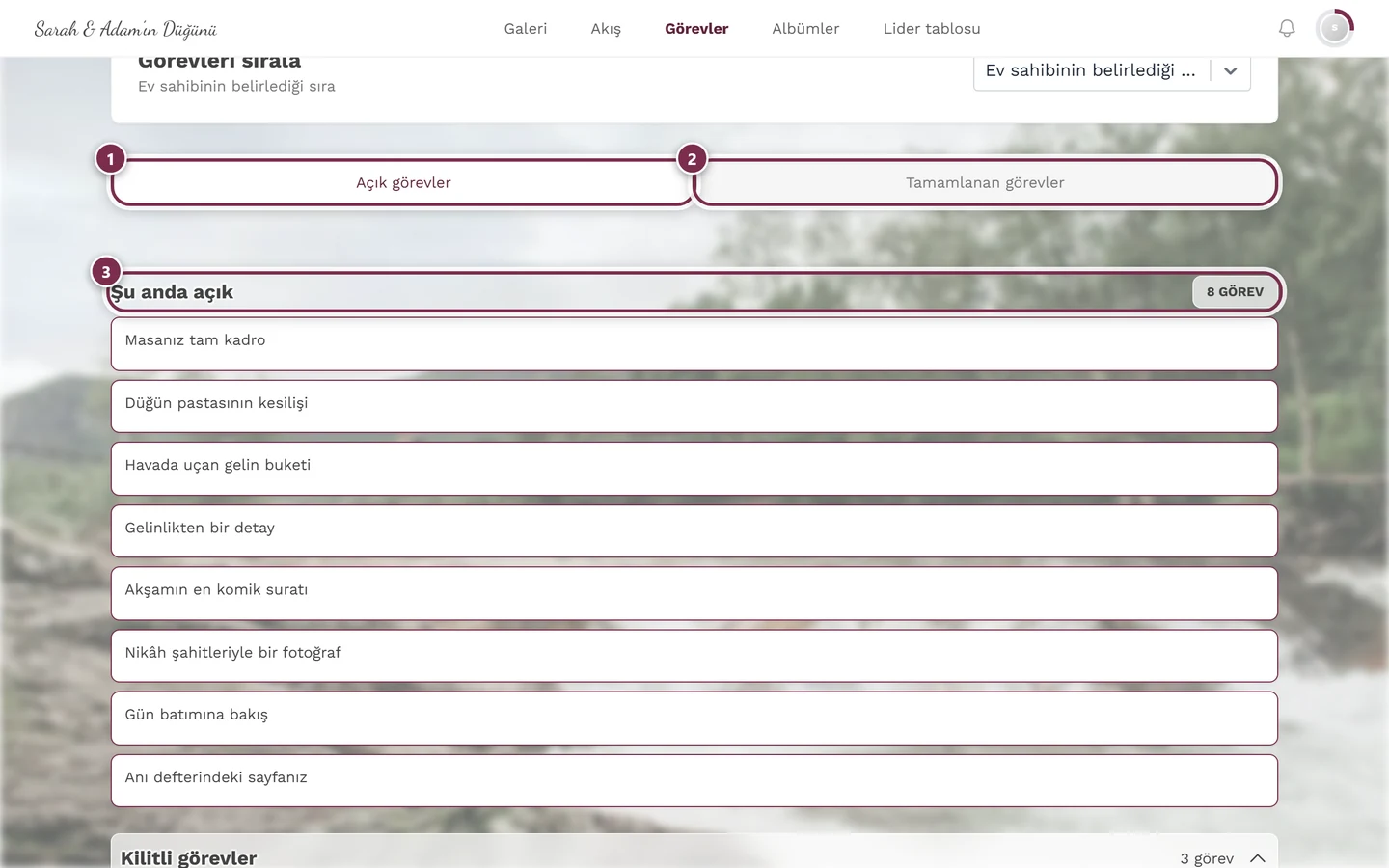Open the Lider tablosu page
The width and height of the screenshot is (1389, 868).
(x=932, y=29)
